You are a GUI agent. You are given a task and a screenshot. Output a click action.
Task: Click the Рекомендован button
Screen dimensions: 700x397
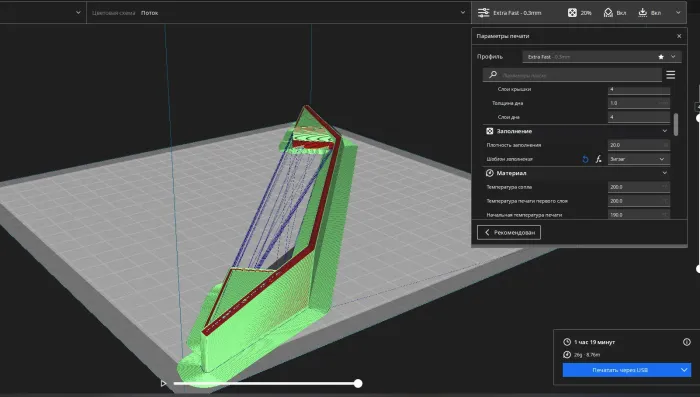tap(508, 232)
